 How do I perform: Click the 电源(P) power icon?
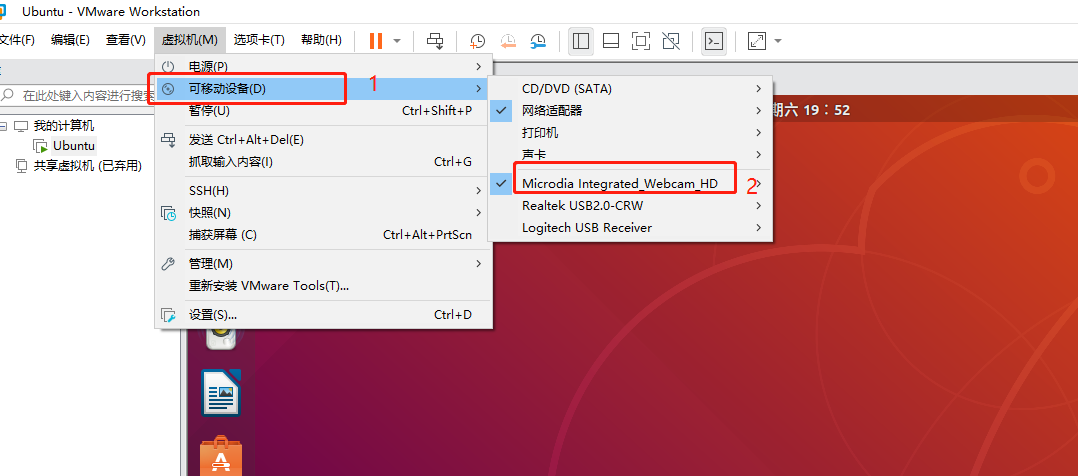coord(168,67)
